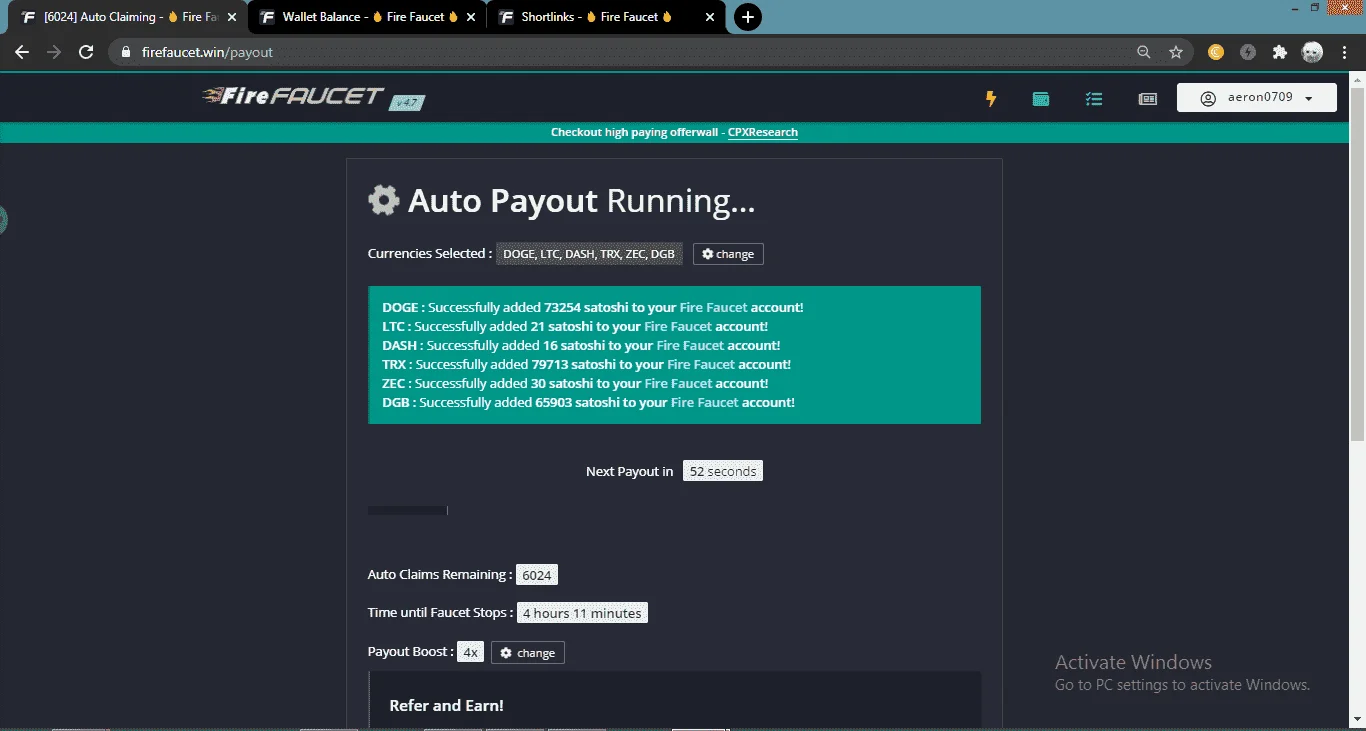This screenshot has height=731, width=1366.
Task: Click the Chrome profile avatar icon
Action: [1312, 52]
